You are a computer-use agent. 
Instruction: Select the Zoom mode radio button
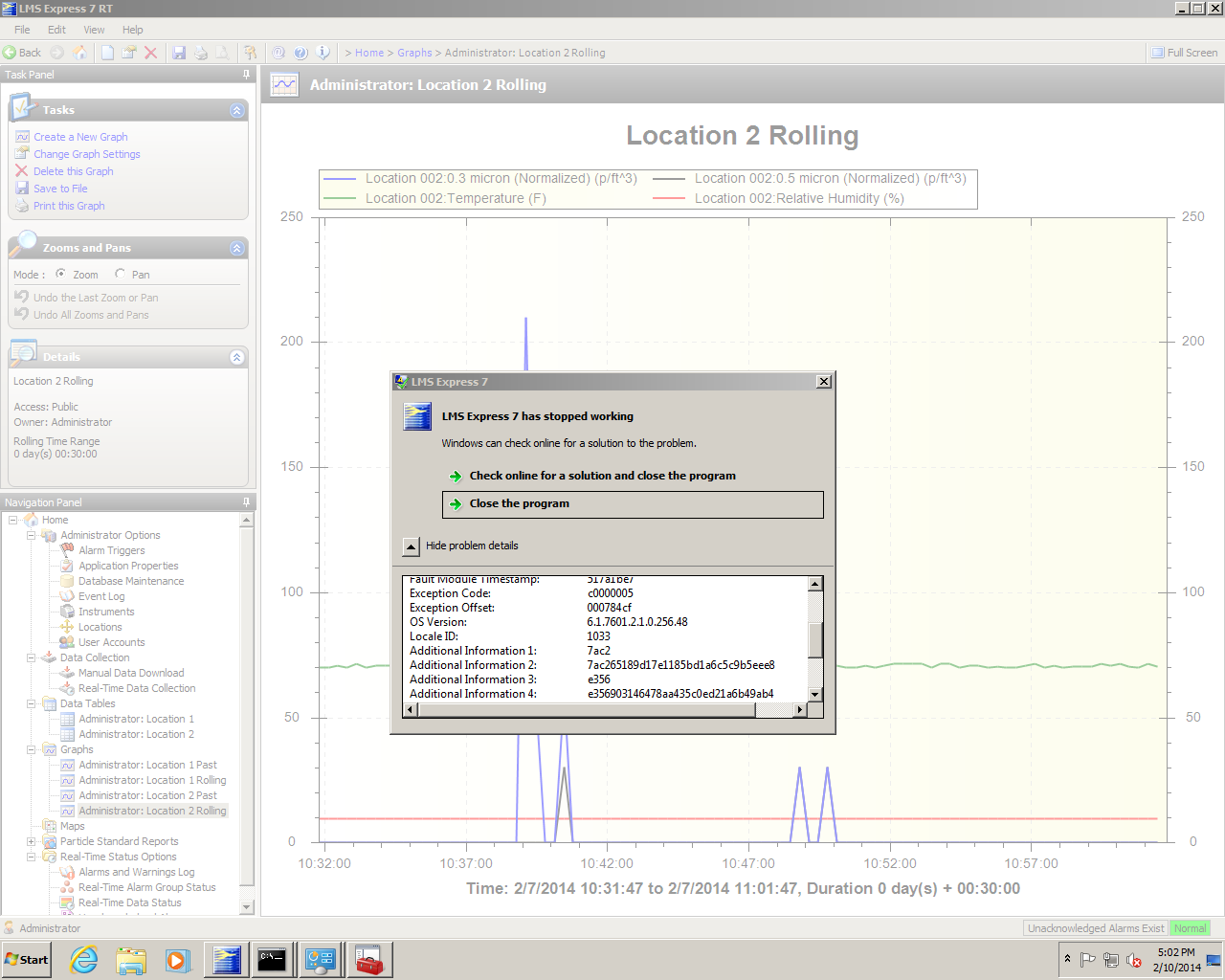pos(60,274)
